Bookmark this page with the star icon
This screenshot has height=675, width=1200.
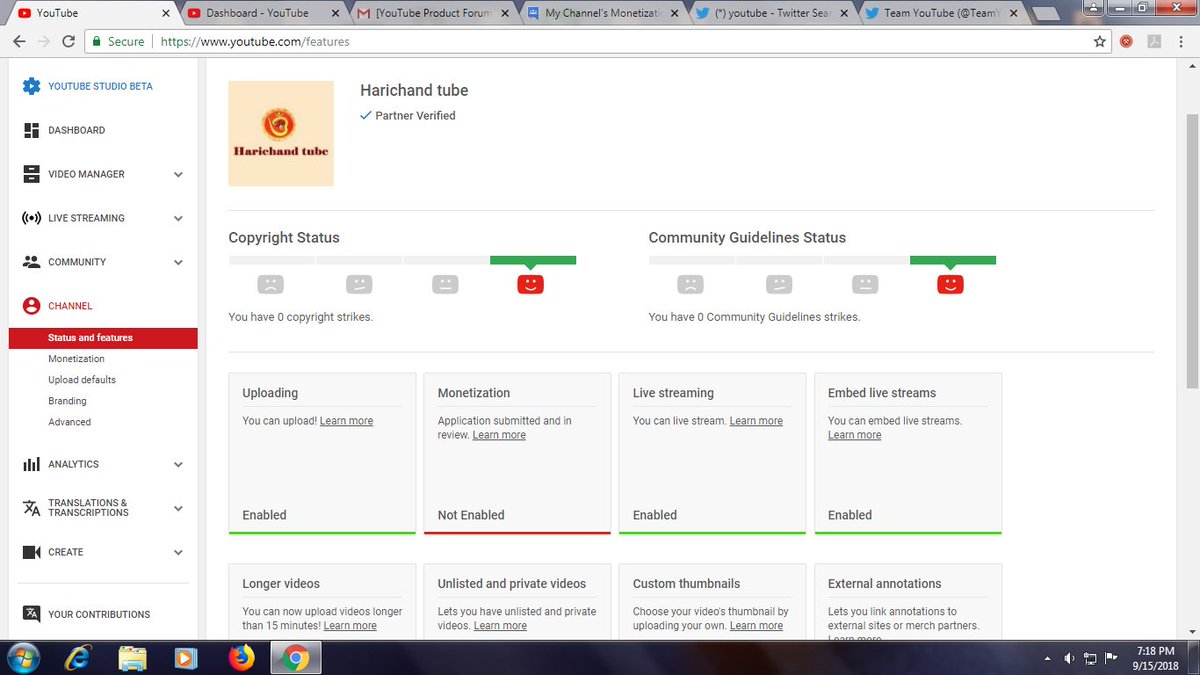(1100, 42)
